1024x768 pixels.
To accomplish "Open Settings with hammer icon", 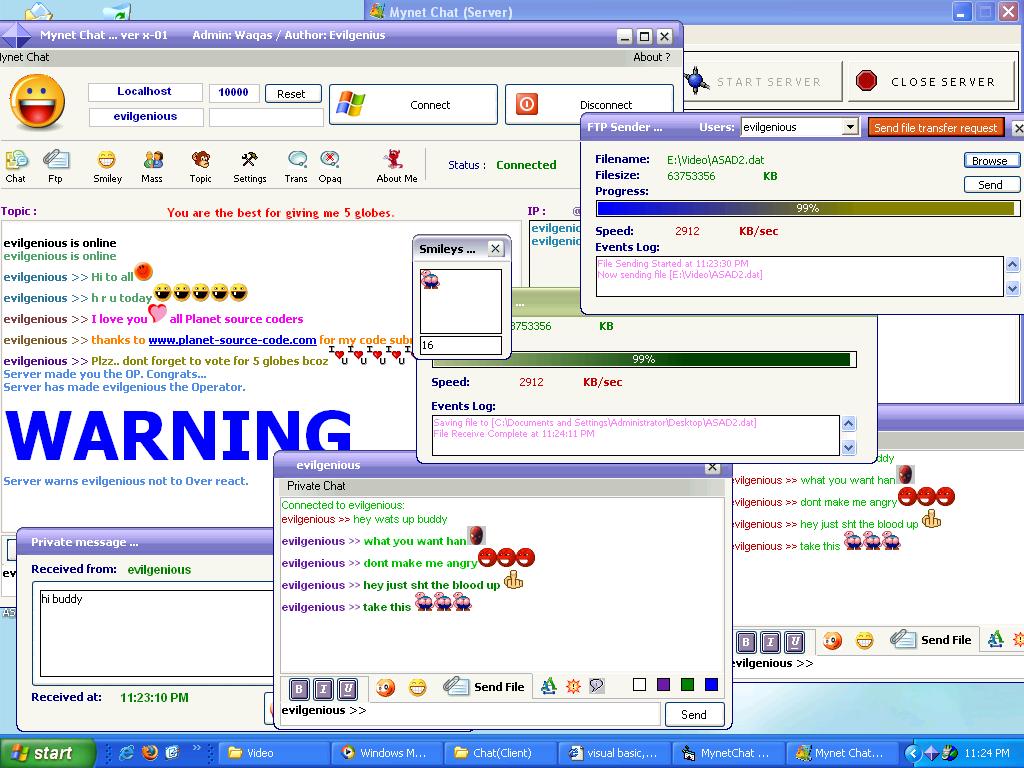I will pos(249,165).
